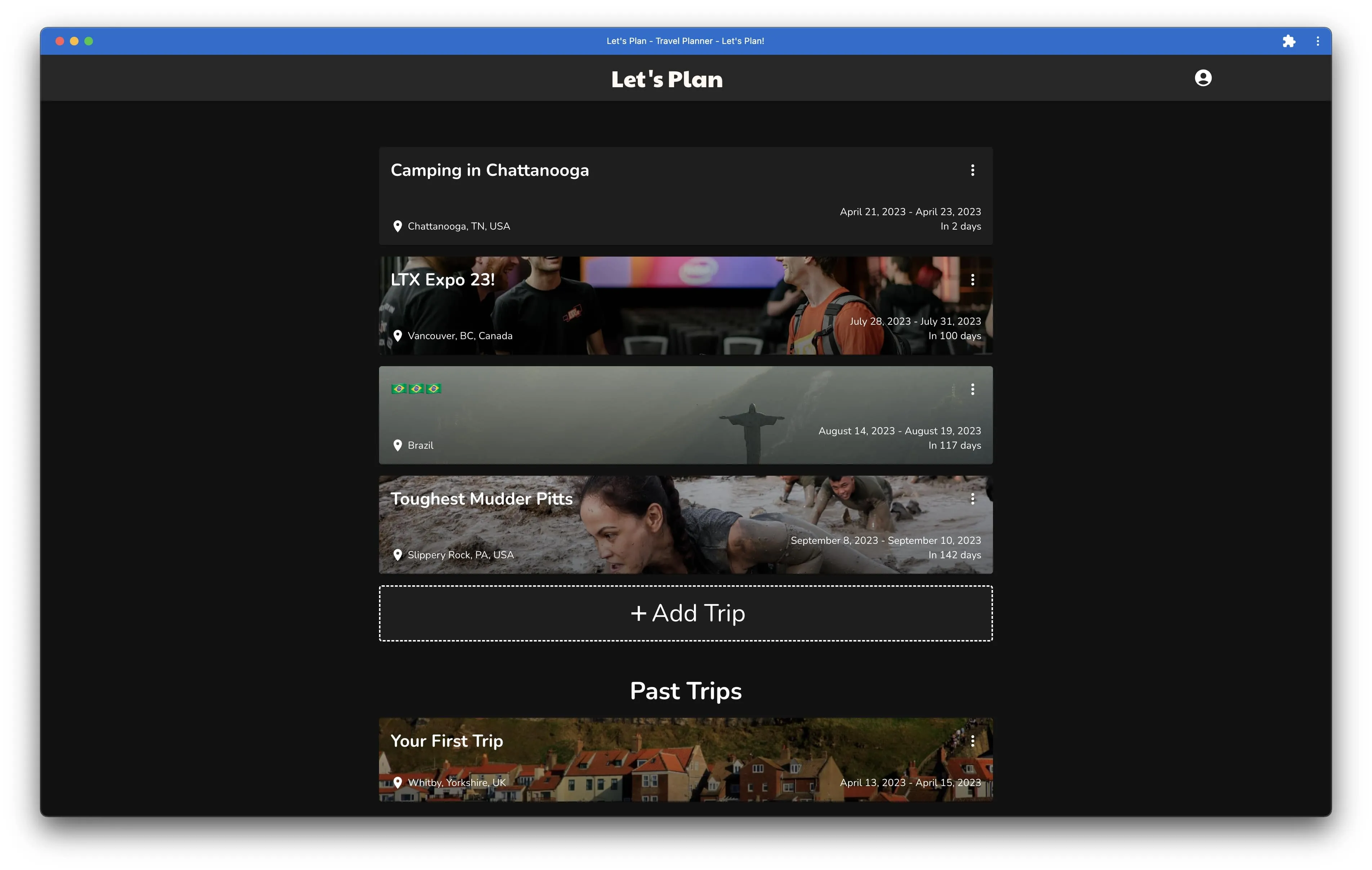Image resolution: width=1372 pixels, height=870 pixels.
Task: Select the Toughest Mudder Pitts trip image
Action: [684, 524]
